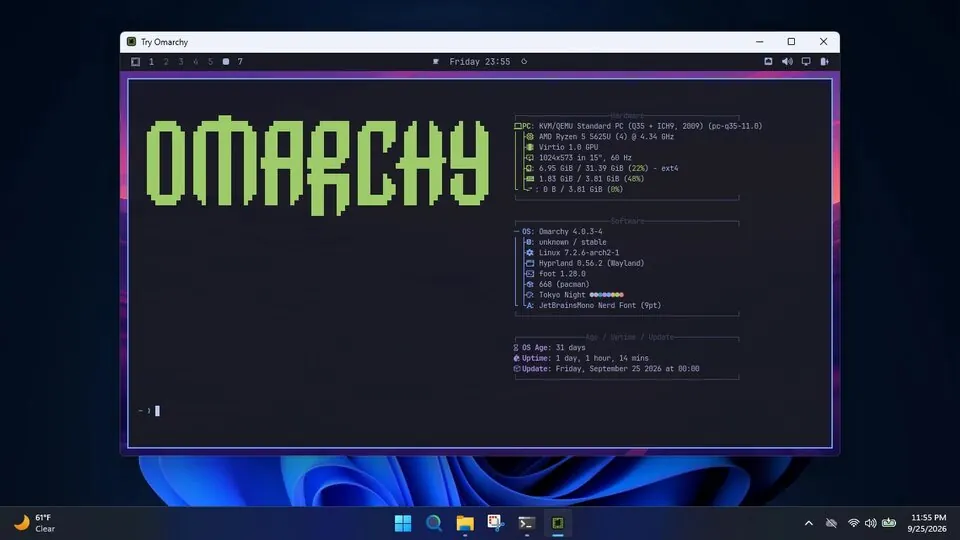Image resolution: width=960 pixels, height=540 pixels.
Task: Click the Linux 7.2.6-arch2-1 kernel line
Action: pos(572,252)
